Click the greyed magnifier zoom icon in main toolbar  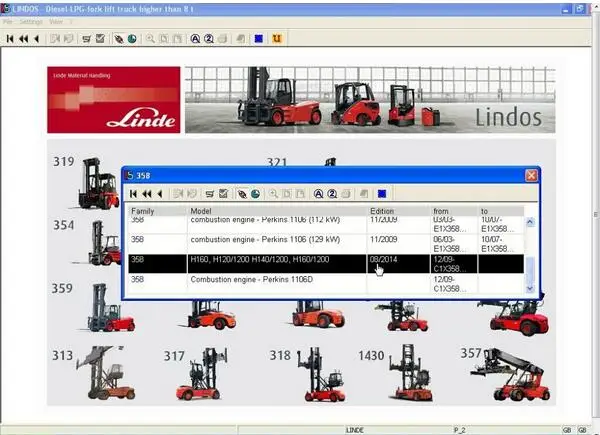coord(150,39)
